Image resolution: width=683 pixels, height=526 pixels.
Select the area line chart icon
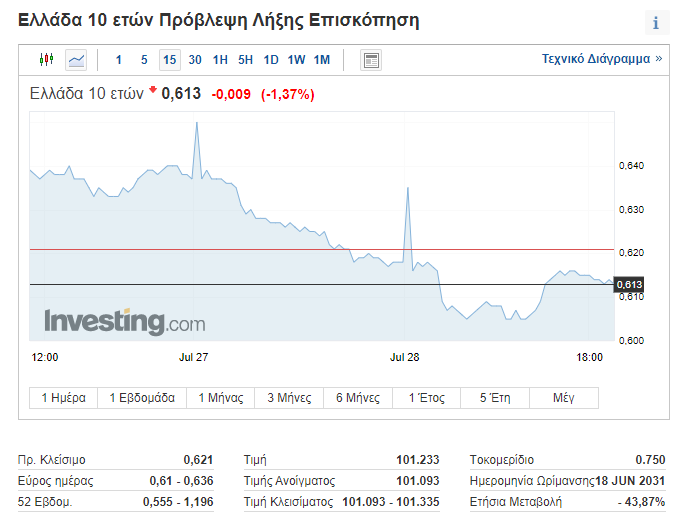pyautogui.click(x=77, y=60)
